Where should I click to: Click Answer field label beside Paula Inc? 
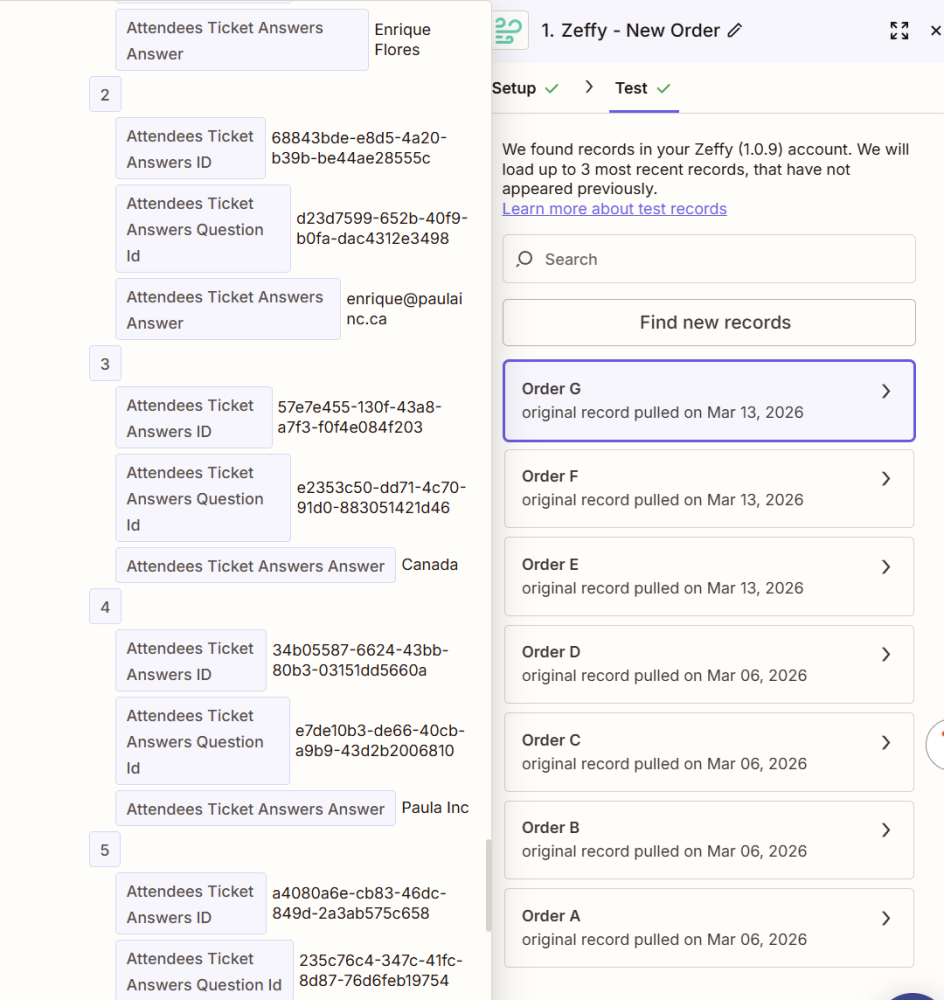pyautogui.click(x=255, y=808)
